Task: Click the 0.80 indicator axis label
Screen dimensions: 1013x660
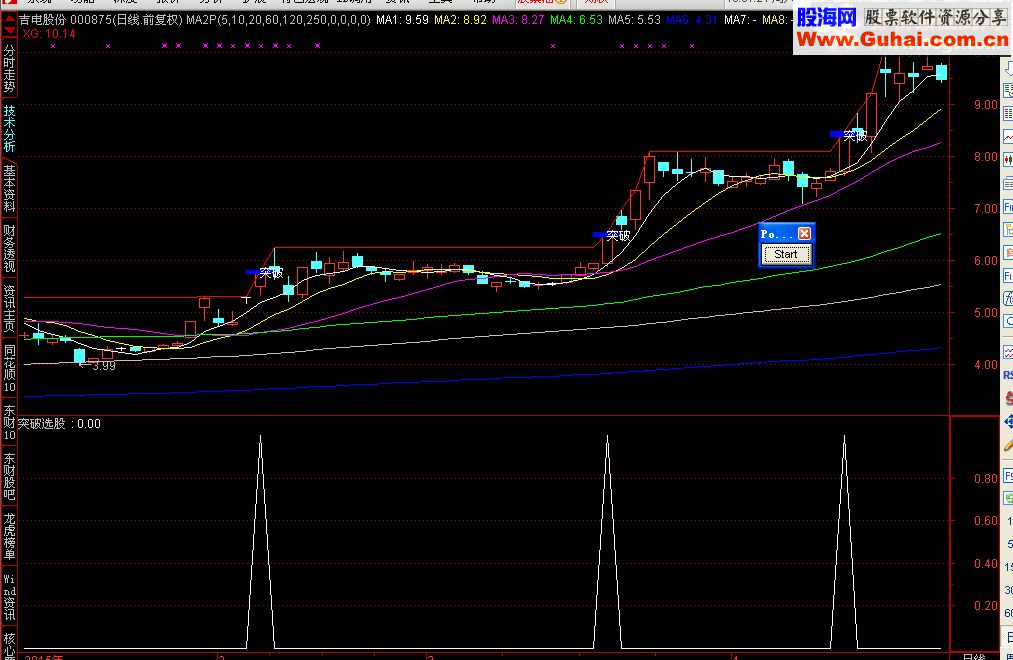Action: click(x=986, y=479)
